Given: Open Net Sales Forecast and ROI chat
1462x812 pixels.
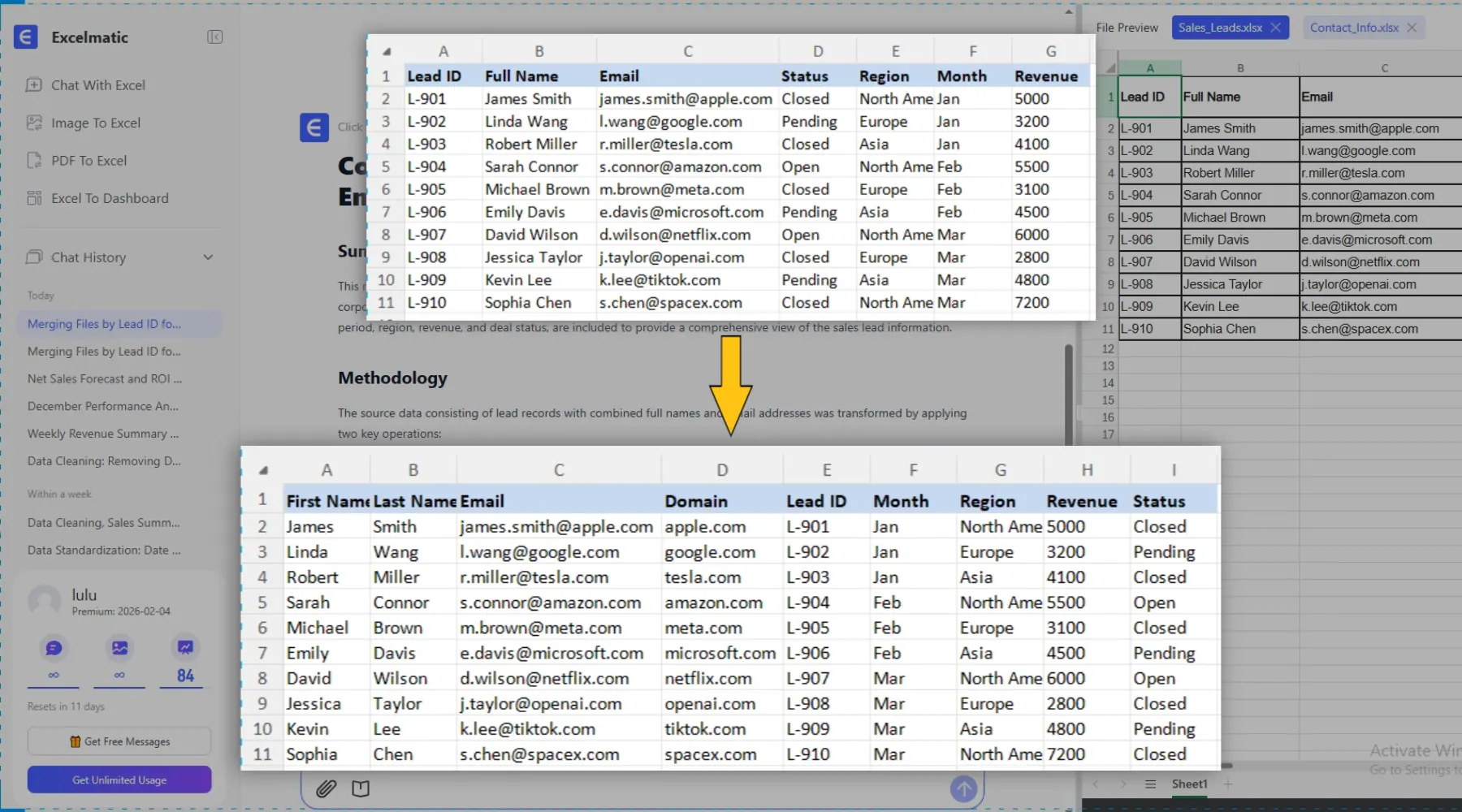Looking at the screenshot, I should pos(105,378).
